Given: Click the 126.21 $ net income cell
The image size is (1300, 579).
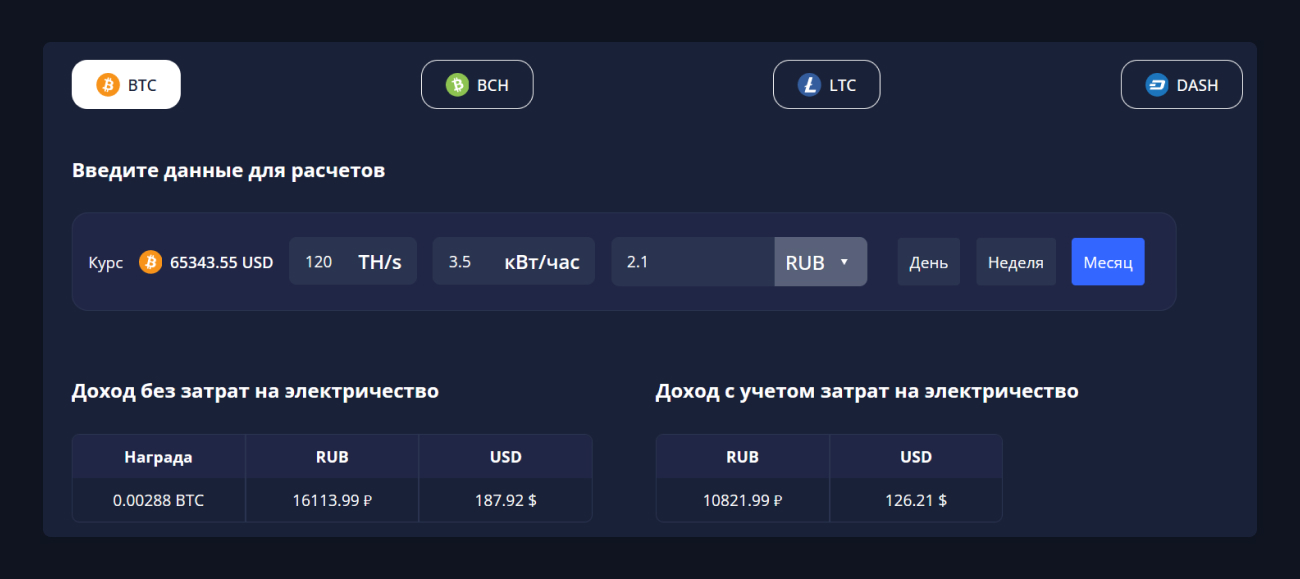Looking at the screenshot, I should (915, 500).
